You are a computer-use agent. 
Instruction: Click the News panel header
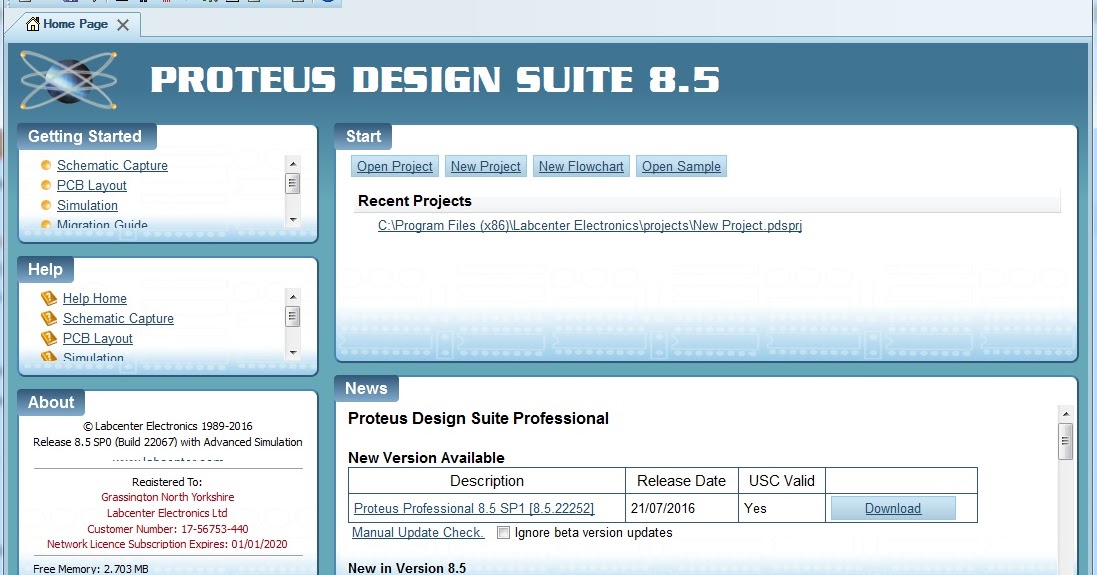tap(367, 388)
